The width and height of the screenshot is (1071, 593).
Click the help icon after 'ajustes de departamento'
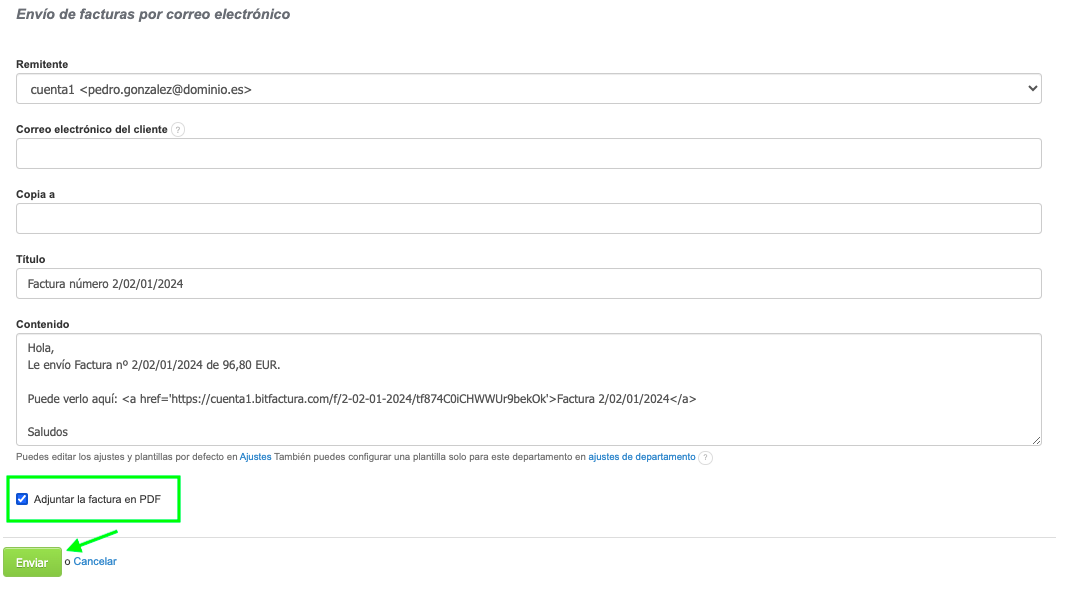pyautogui.click(x=706, y=457)
